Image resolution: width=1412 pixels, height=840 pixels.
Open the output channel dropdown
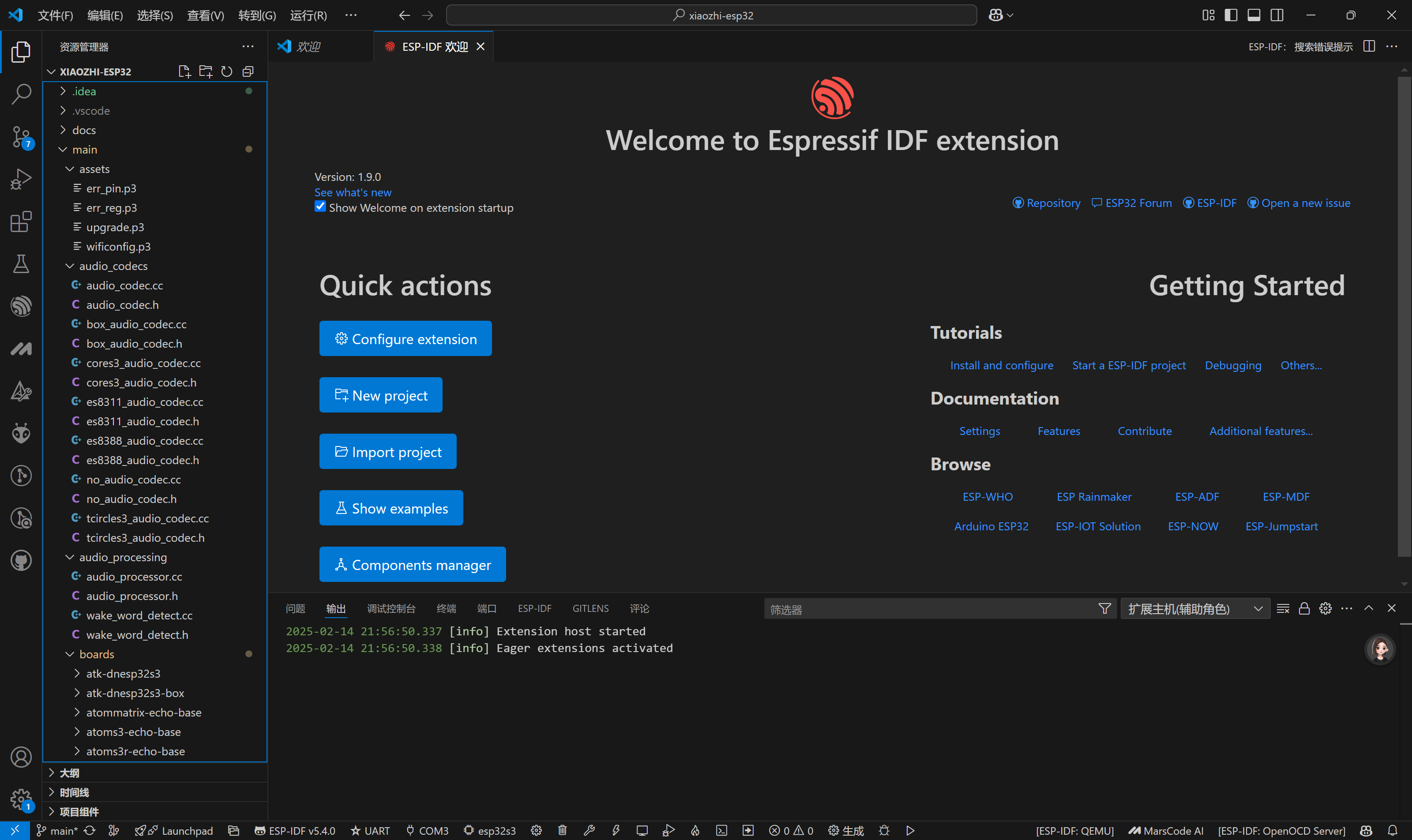(1194, 608)
